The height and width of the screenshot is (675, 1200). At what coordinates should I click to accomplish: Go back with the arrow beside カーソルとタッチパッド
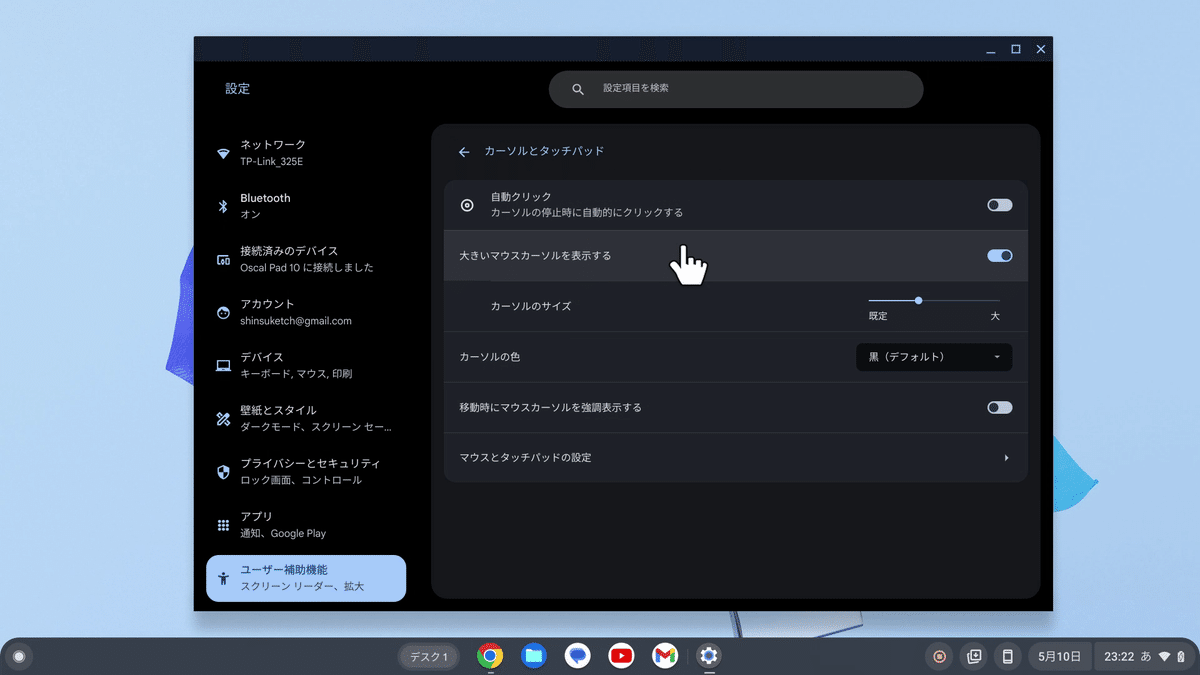[464, 152]
